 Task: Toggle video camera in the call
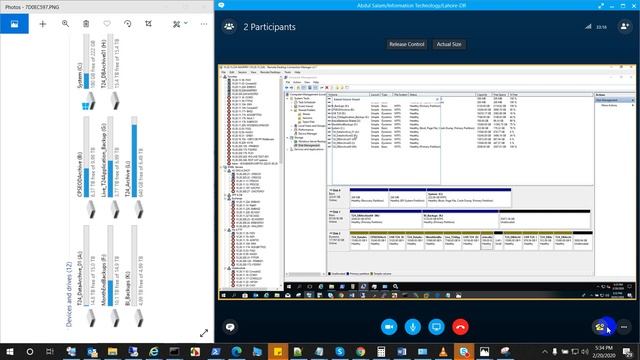click(389, 327)
